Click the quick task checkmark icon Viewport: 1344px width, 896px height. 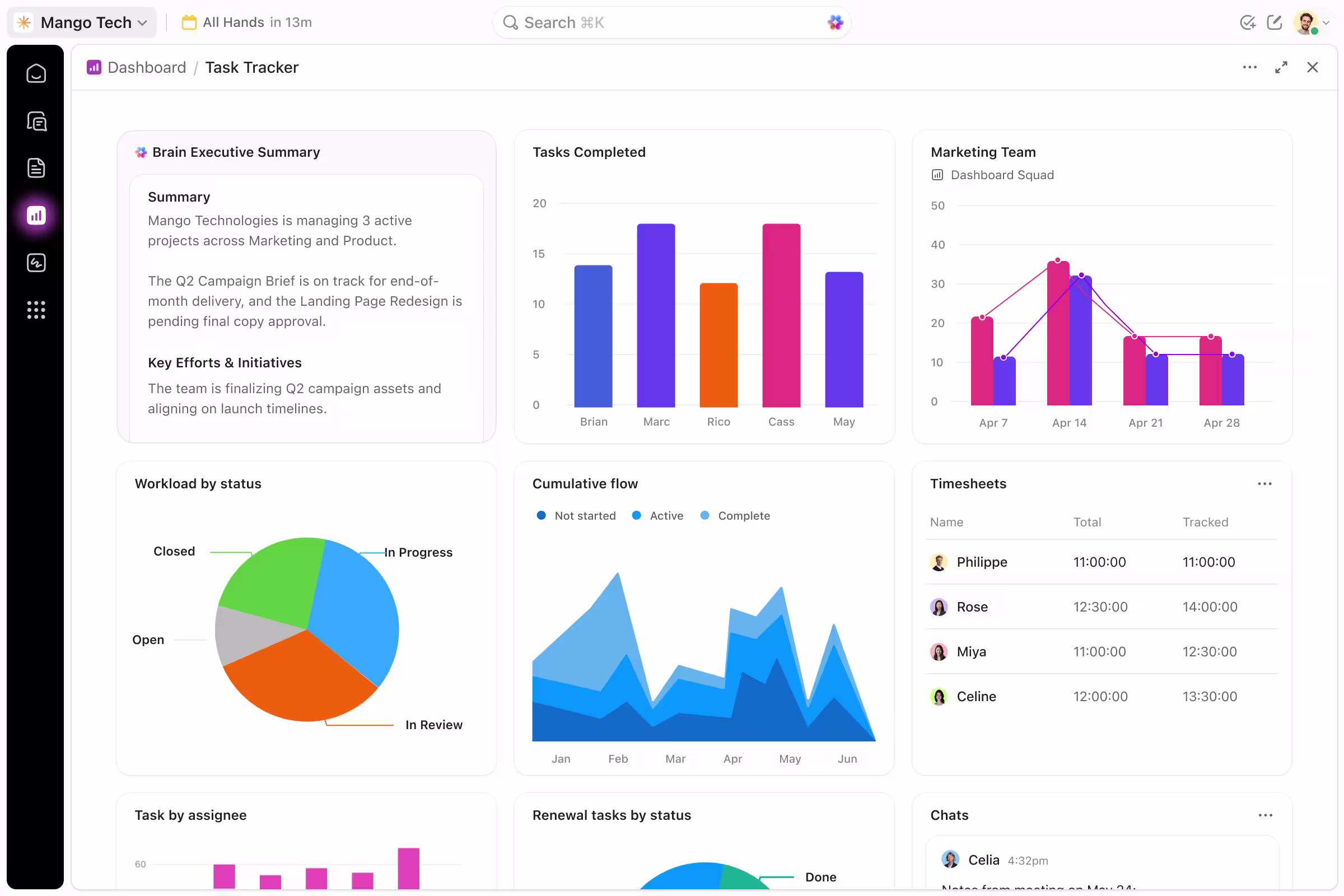[1248, 22]
